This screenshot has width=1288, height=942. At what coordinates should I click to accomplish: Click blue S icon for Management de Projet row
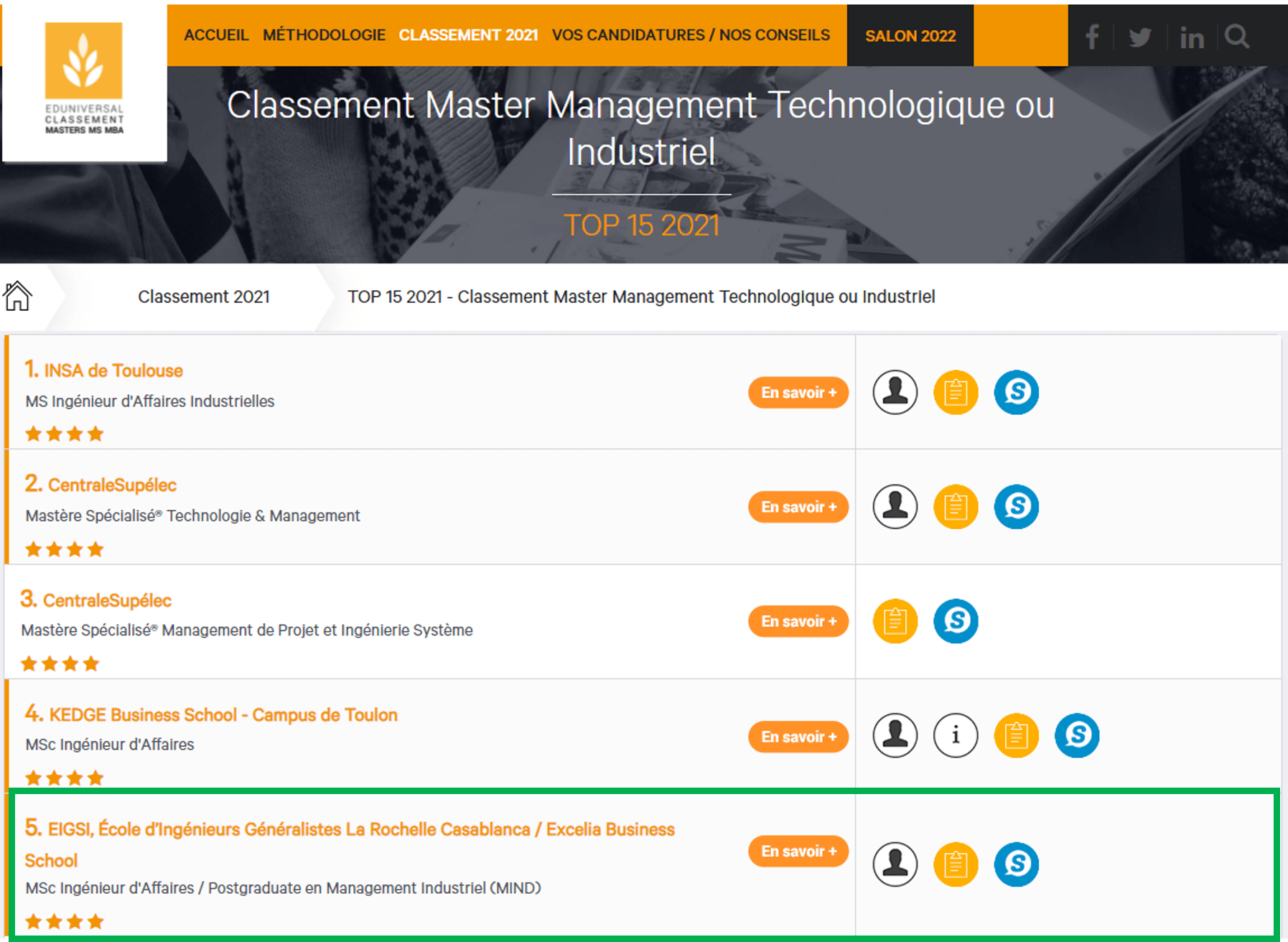click(956, 621)
